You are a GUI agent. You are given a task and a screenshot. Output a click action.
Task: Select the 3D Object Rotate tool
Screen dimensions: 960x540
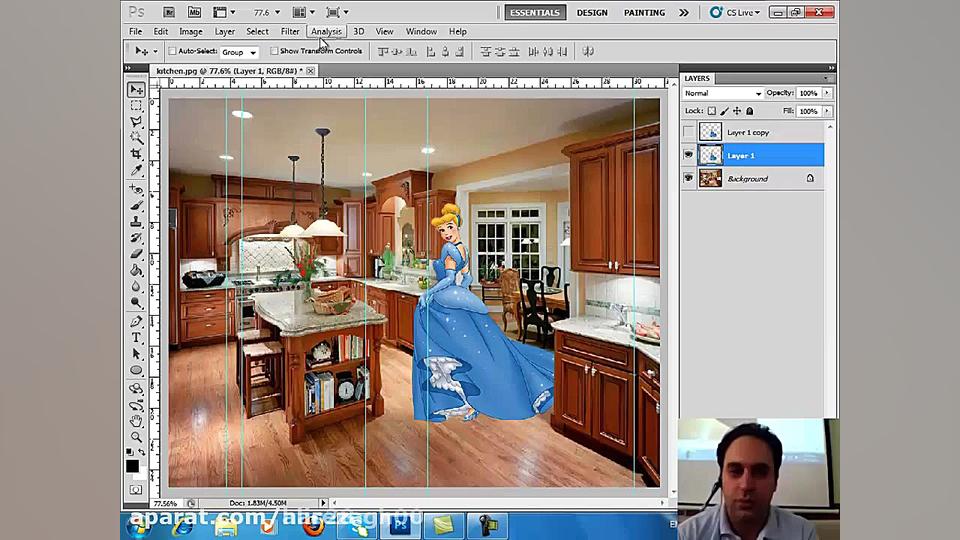click(136, 389)
